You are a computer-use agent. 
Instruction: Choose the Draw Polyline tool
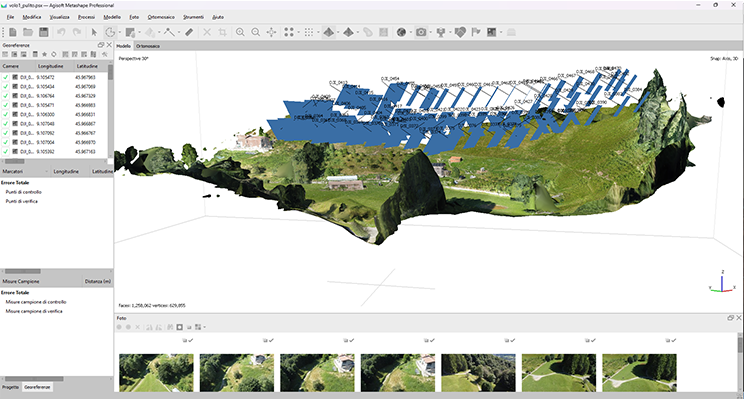tap(169, 32)
